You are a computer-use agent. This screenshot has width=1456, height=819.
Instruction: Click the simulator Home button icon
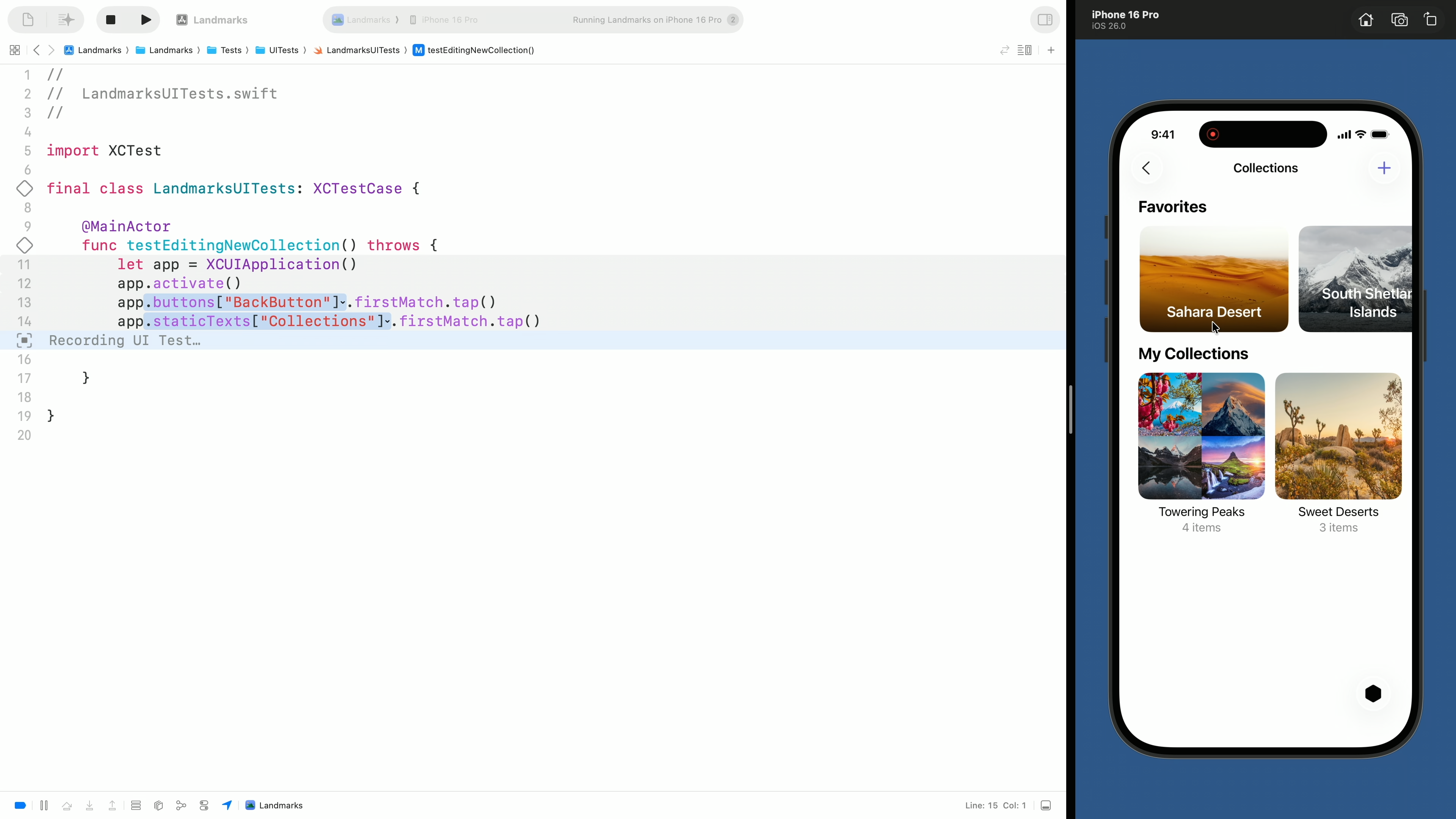[x=1365, y=20]
